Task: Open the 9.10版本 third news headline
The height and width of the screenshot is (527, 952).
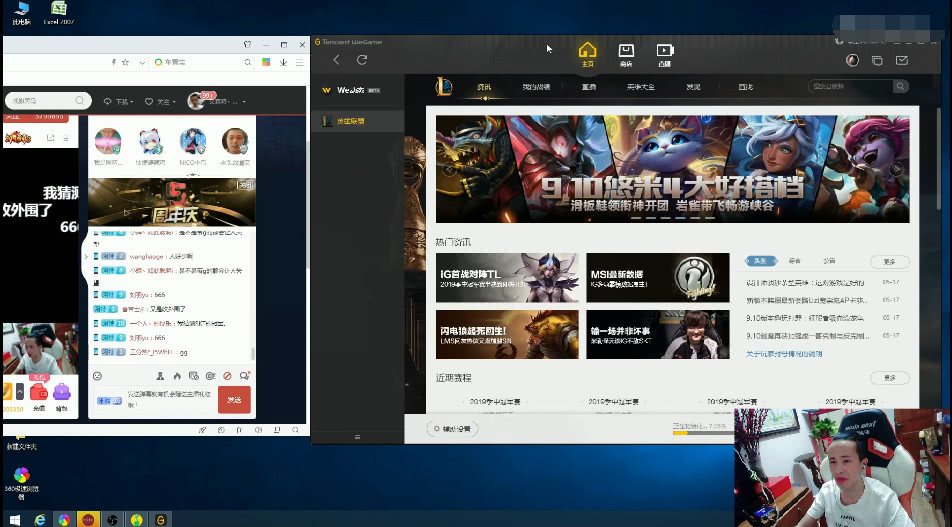Action: click(x=805, y=318)
